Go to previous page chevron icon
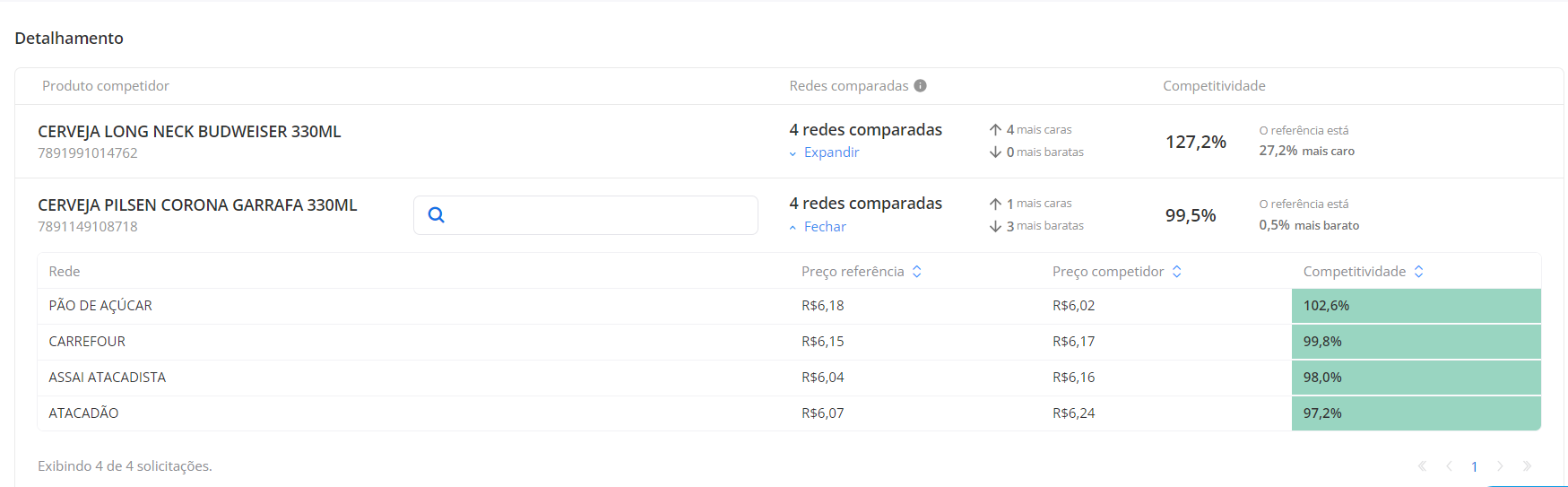 click(1449, 466)
